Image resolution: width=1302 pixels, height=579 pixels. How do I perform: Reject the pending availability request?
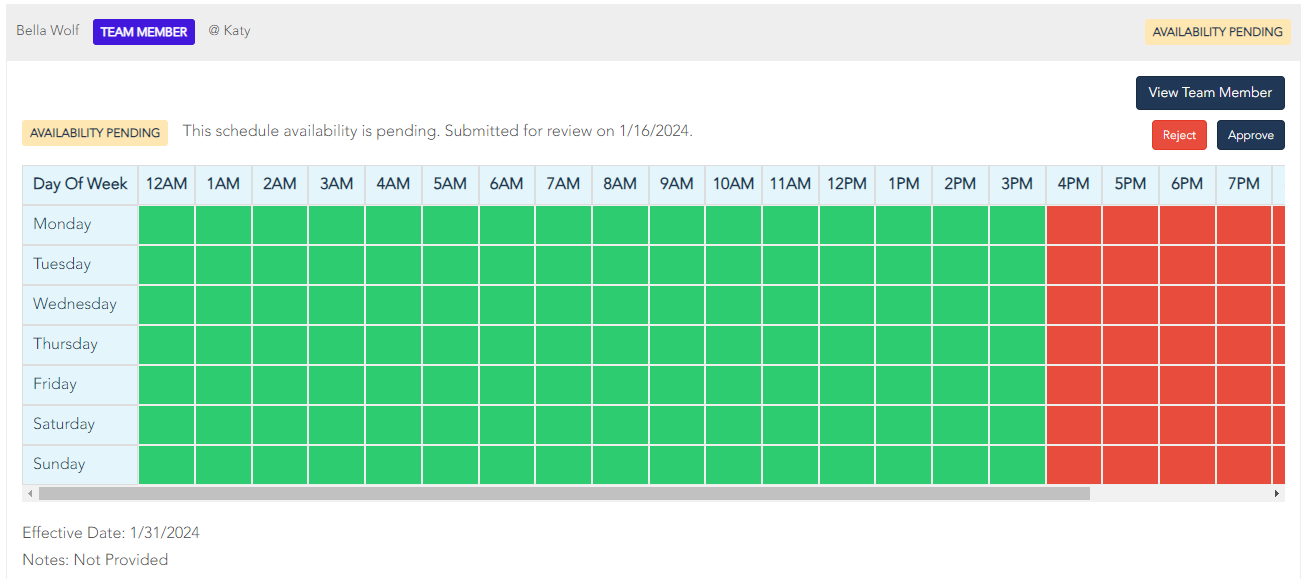pyautogui.click(x=1179, y=135)
